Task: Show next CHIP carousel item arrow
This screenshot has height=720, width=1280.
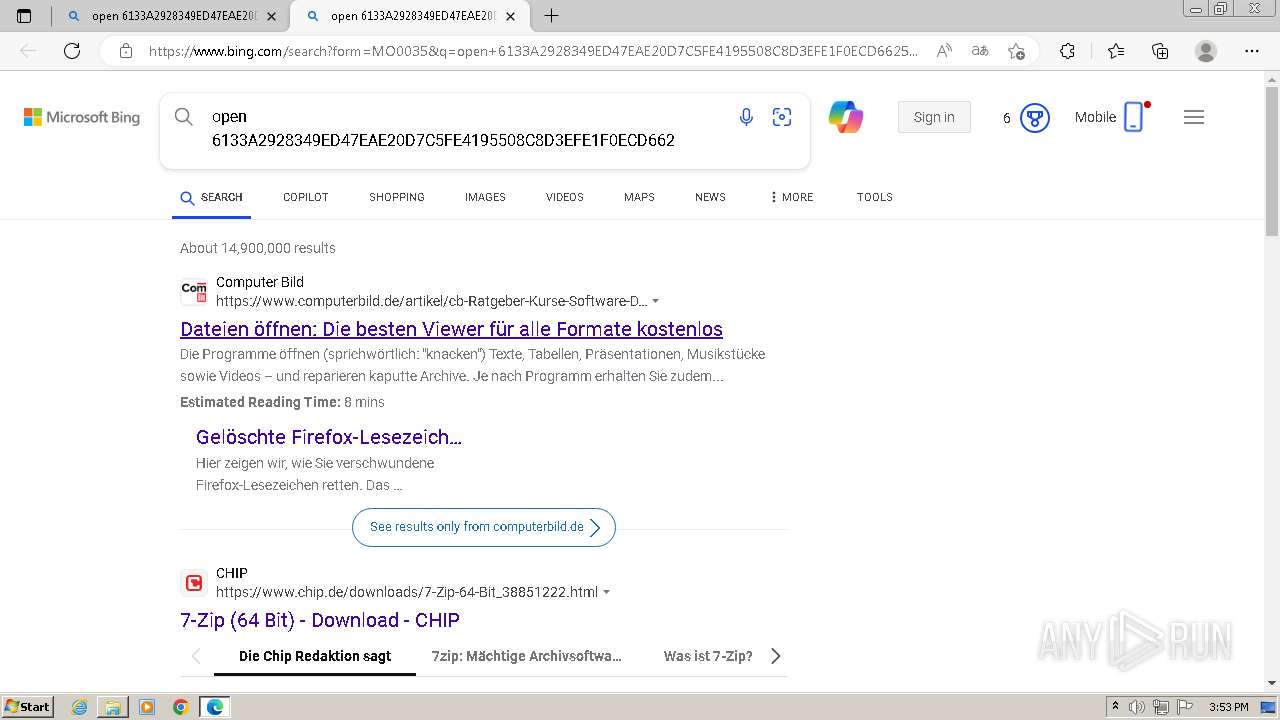Action: (775, 656)
